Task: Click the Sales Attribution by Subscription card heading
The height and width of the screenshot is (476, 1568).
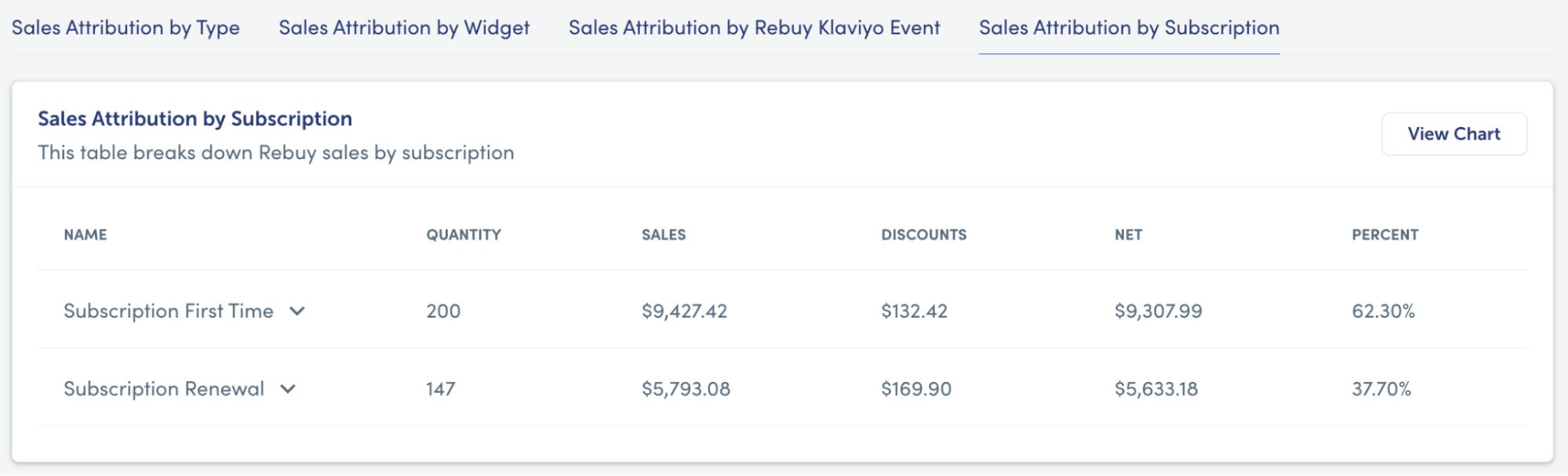Action: pyautogui.click(x=195, y=119)
